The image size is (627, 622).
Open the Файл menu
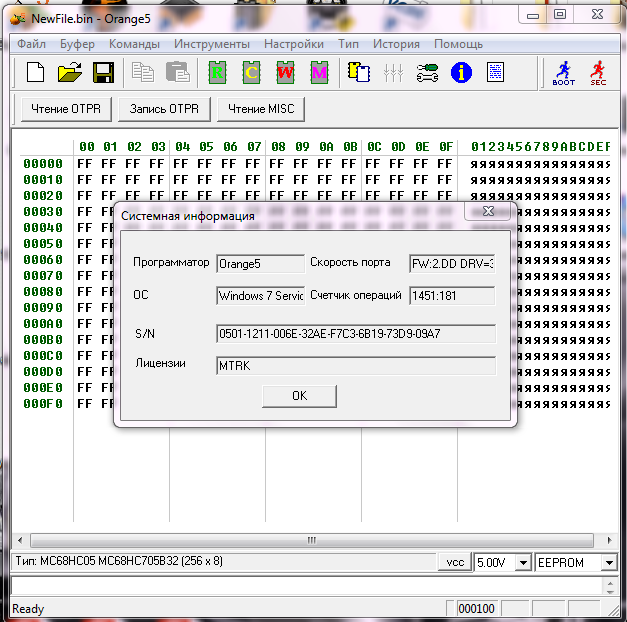coord(32,44)
